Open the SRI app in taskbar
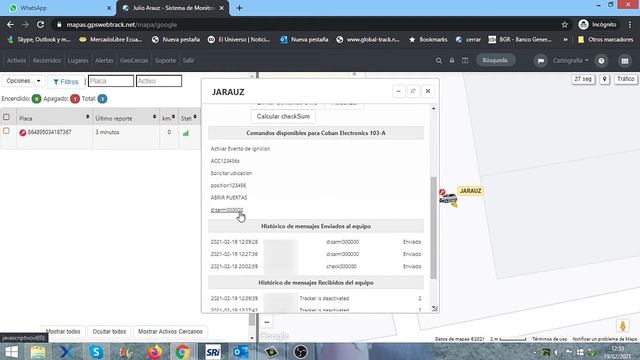The width and height of the screenshot is (640, 360). tap(213, 351)
